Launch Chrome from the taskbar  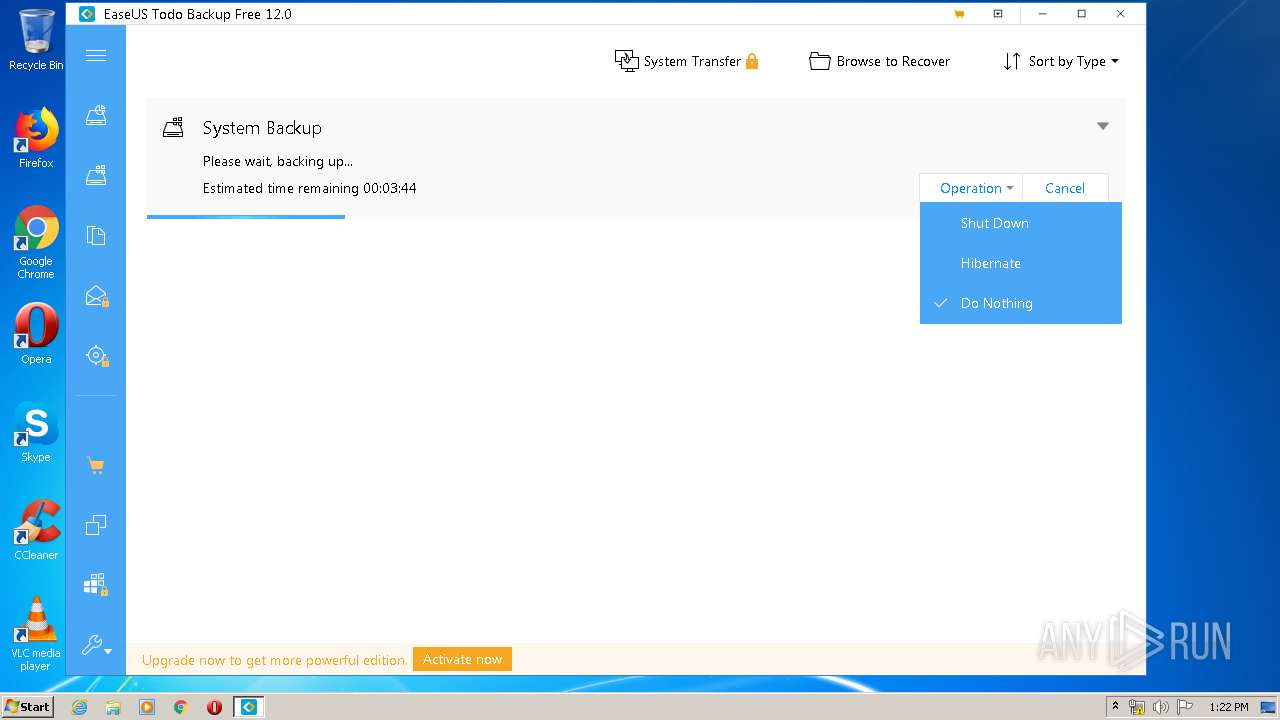point(180,707)
